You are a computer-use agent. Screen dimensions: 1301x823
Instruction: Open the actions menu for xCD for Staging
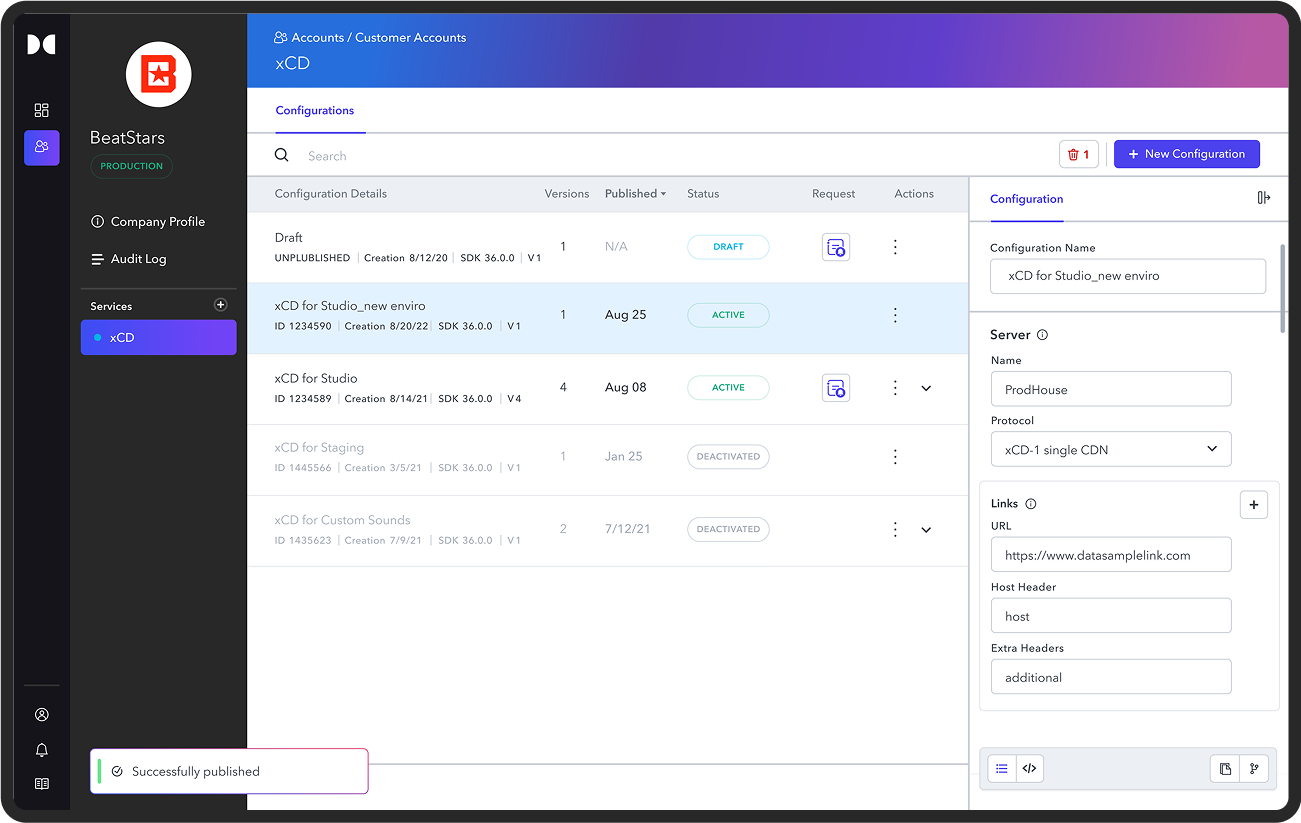(x=895, y=457)
